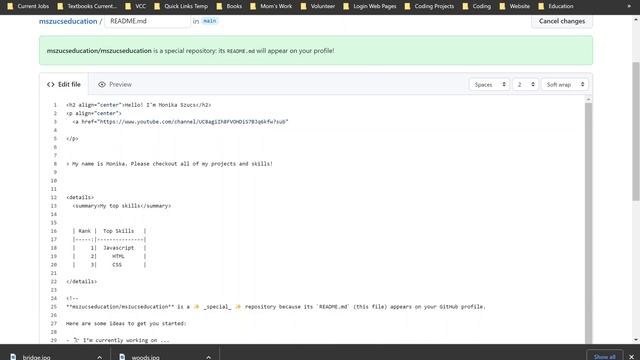Click the 'My top skills' summary line
This screenshot has height=360, width=640.
pos(122,206)
